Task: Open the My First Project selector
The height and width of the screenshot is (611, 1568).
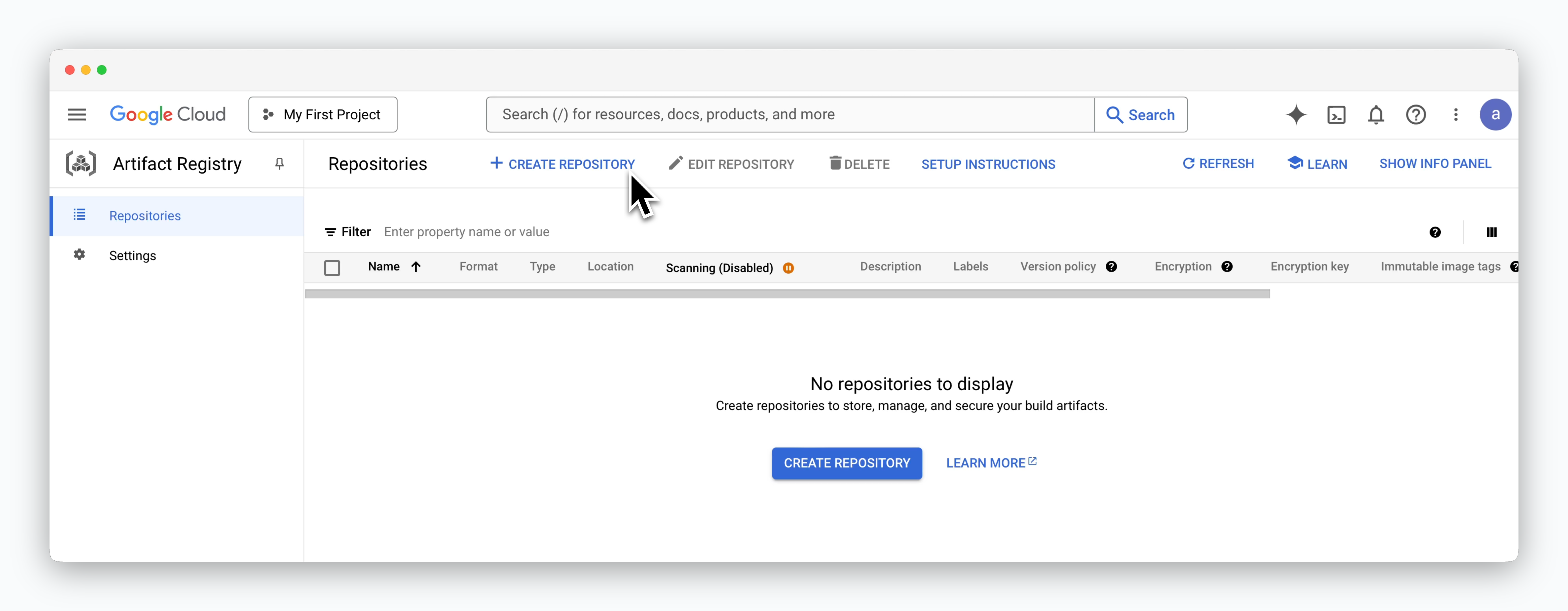Action: [x=323, y=114]
